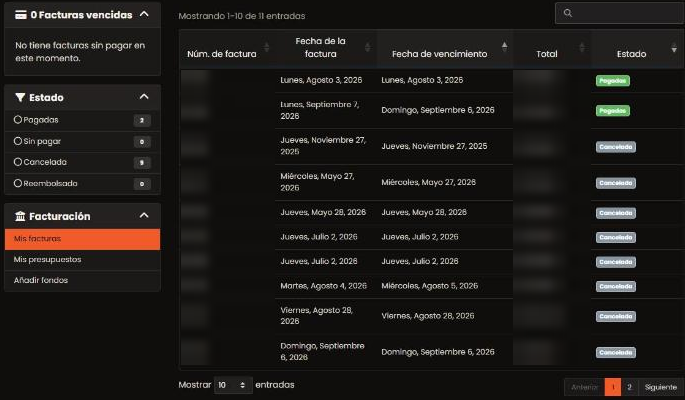Sort by Núm. de factura arrows
The image size is (685, 400).
click(x=266, y=47)
